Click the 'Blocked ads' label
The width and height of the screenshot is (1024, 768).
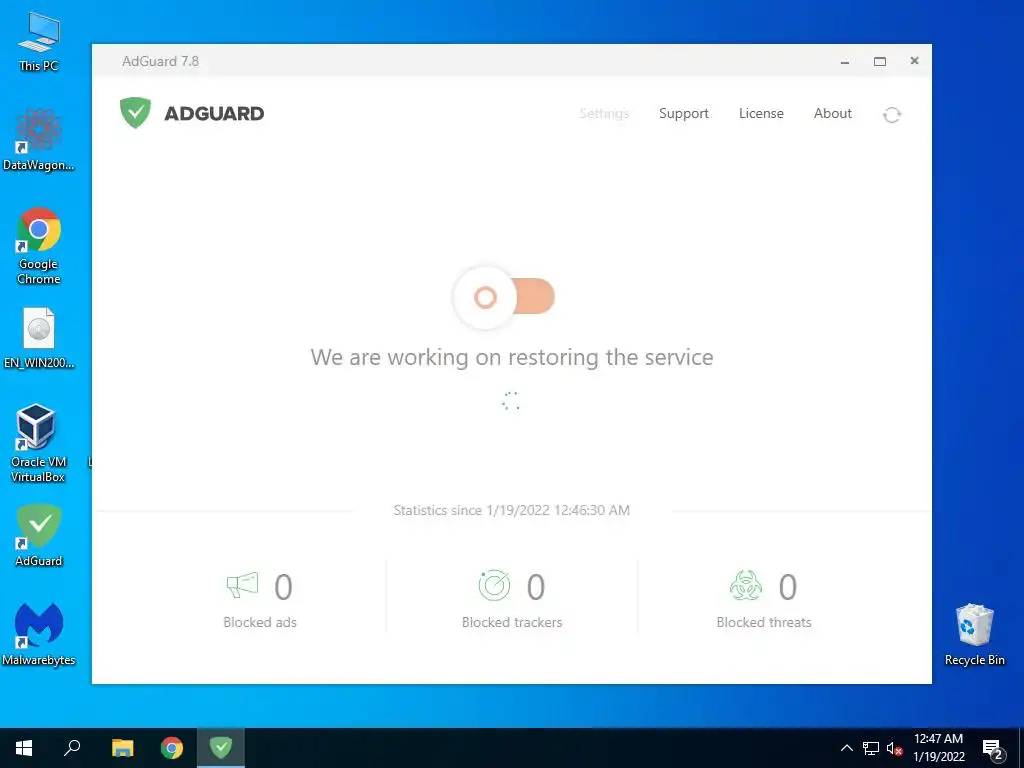260,622
